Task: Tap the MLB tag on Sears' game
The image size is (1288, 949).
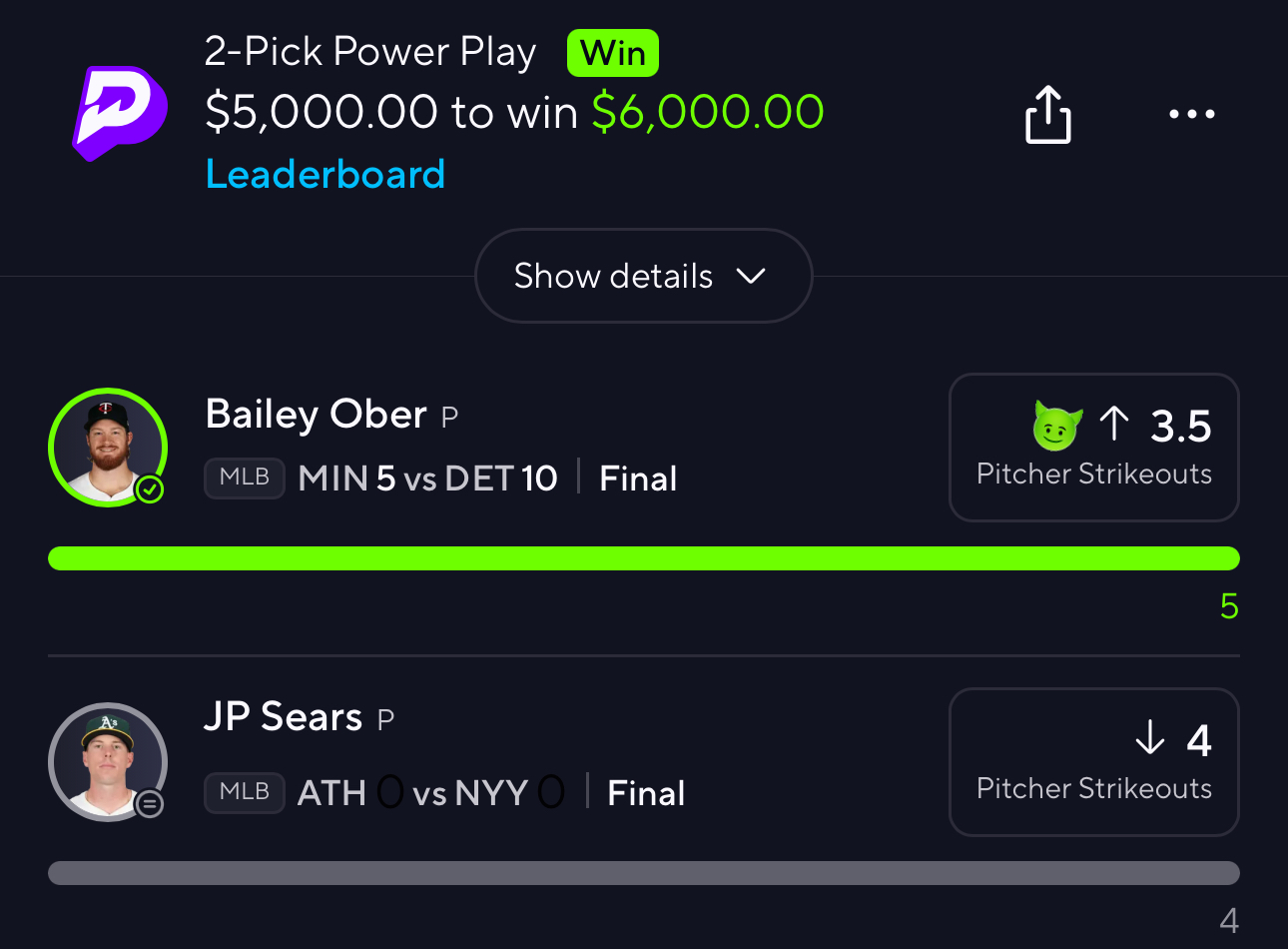Action: click(245, 792)
